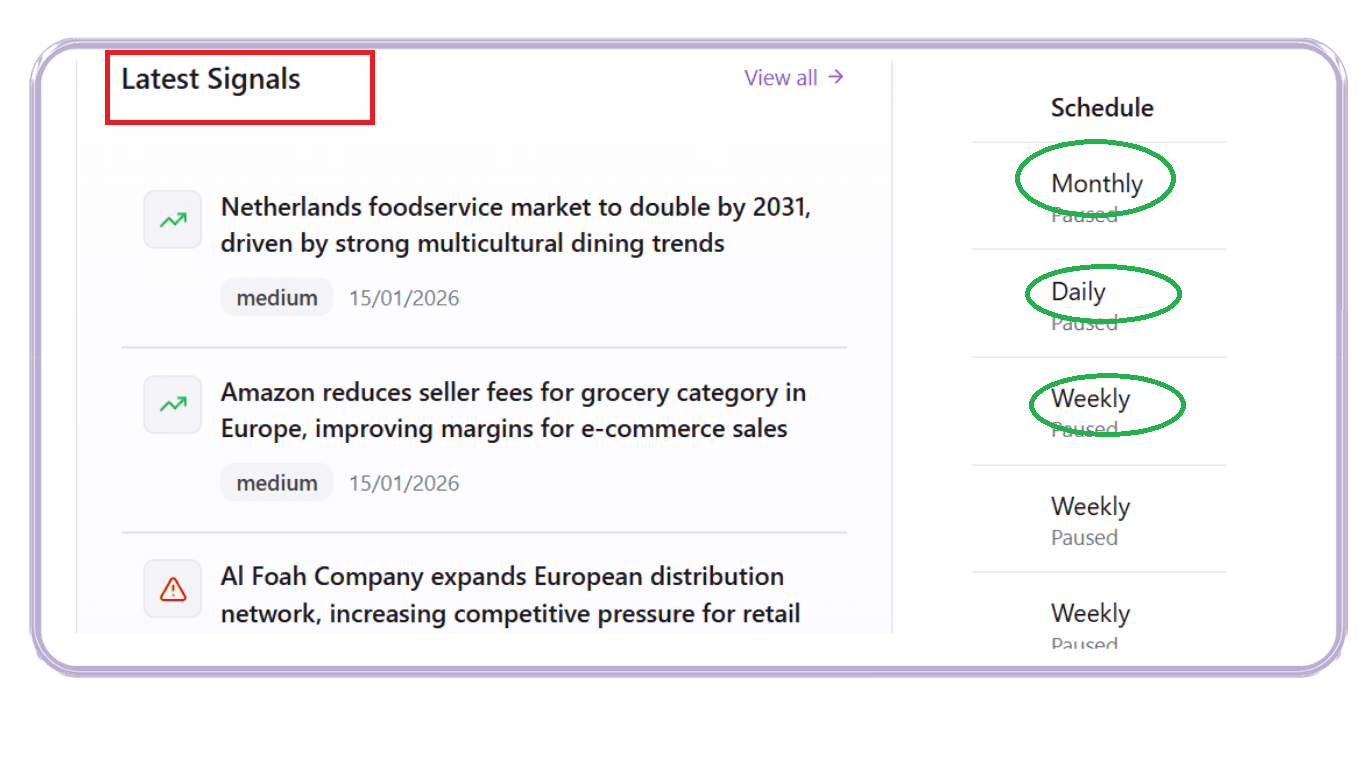Click Paused under the second Weekly entry
Image resolution: width=1366 pixels, height=768 pixels.
(x=1084, y=537)
